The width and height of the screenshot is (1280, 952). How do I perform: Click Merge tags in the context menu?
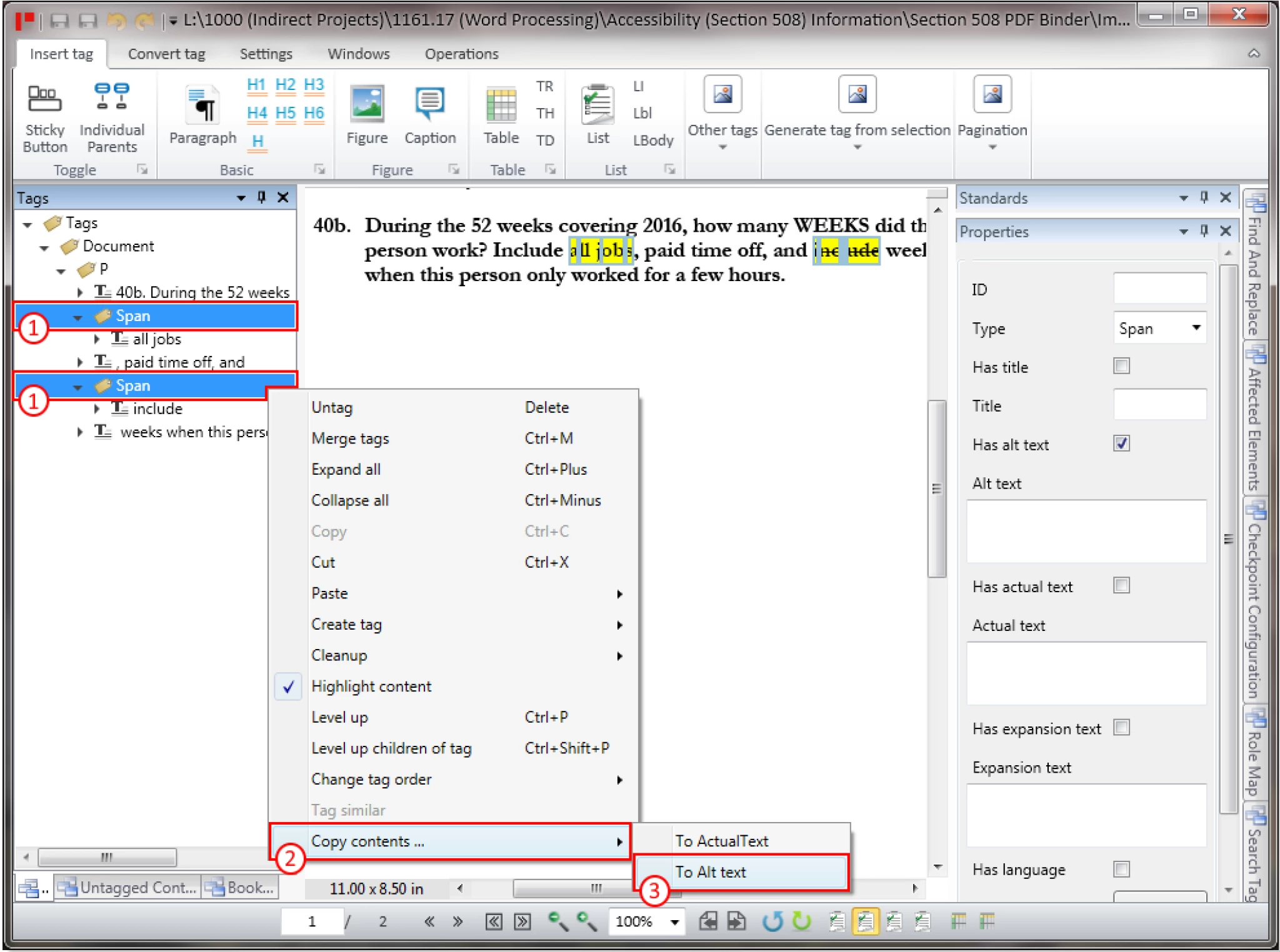tap(350, 439)
